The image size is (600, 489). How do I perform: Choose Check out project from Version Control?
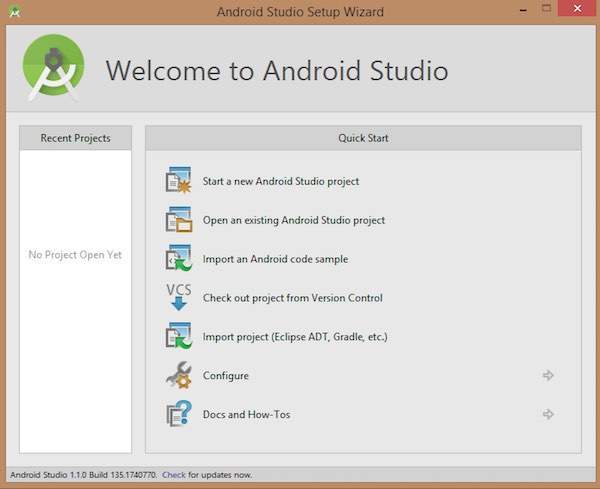pyautogui.click(x=292, y=298)
